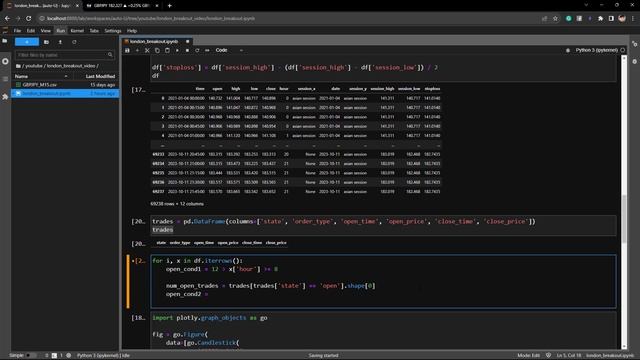
Task: Interrupt the kernel with the stop icon
Action: click(187, 50)
